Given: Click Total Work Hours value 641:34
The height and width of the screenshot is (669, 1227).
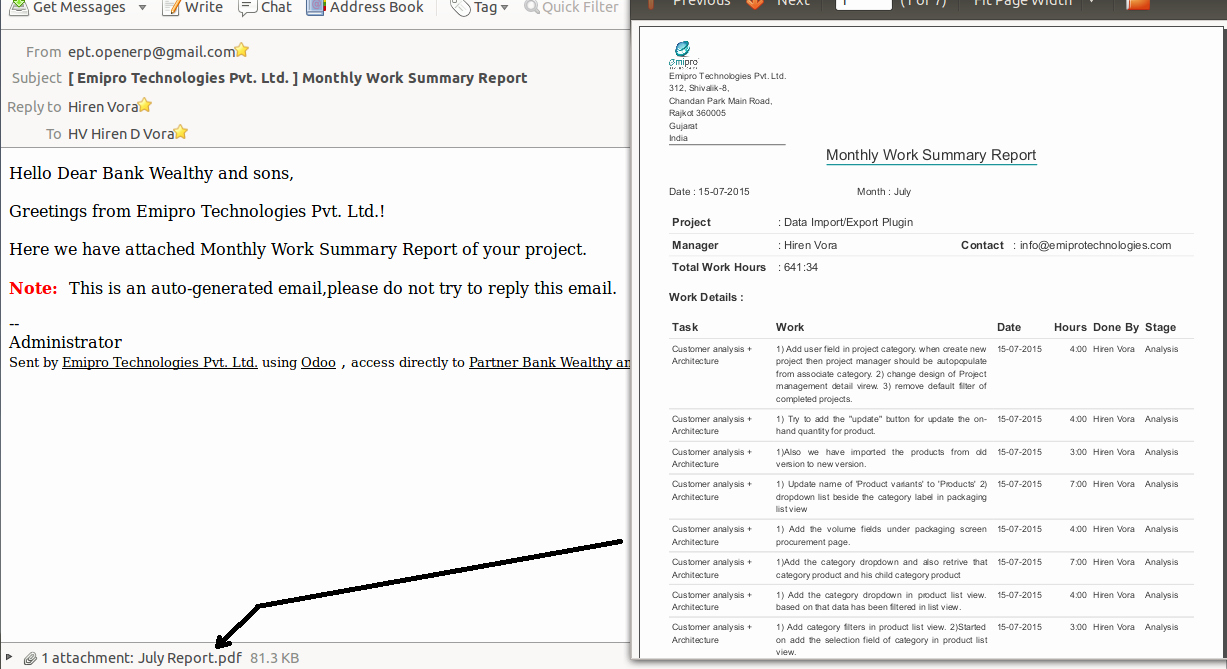Looking at the screenshot, I should [x=801, y=267].
